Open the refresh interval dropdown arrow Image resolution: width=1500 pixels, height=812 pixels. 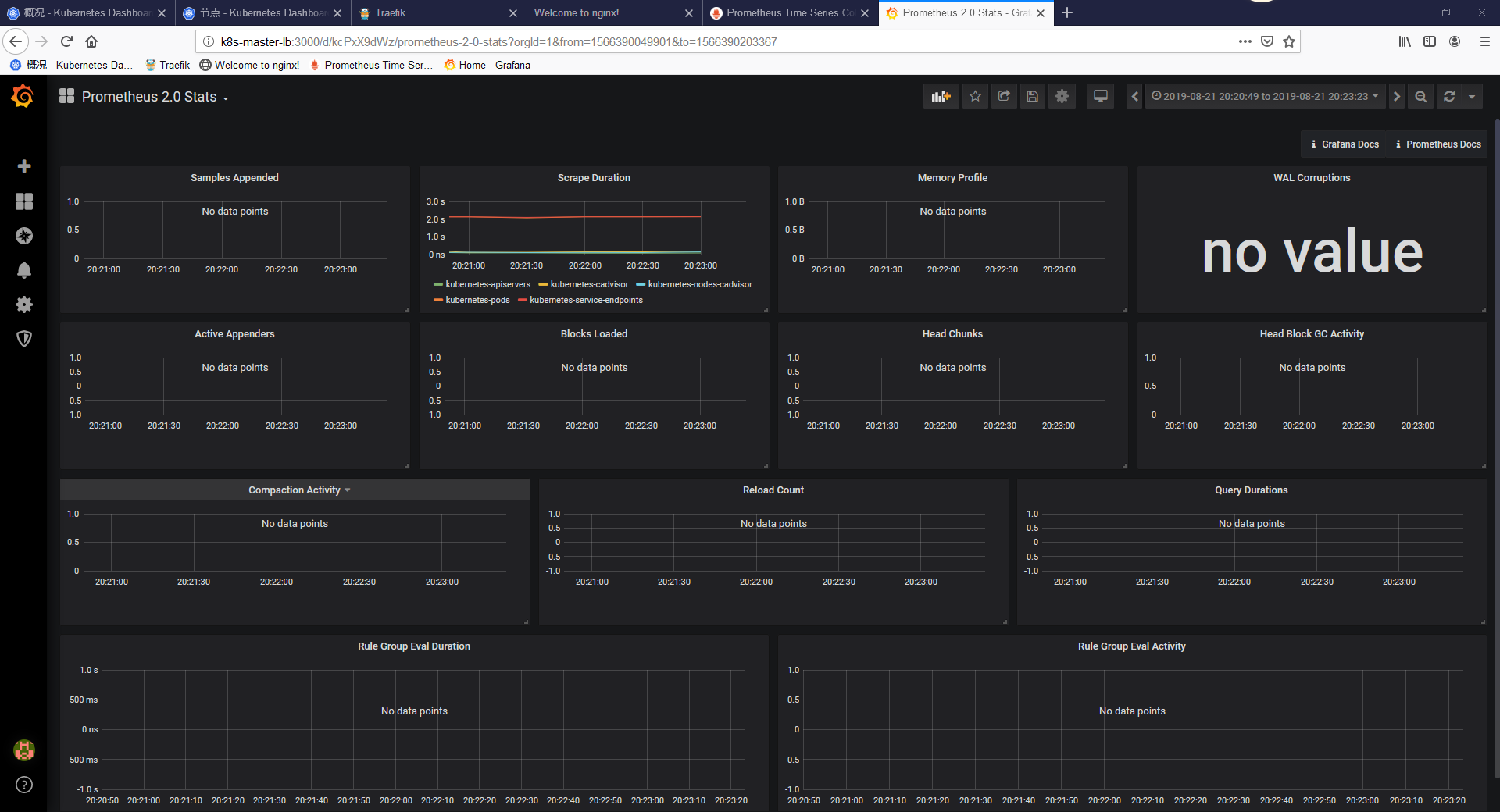pyautogui.click(x=1472, y=96)
